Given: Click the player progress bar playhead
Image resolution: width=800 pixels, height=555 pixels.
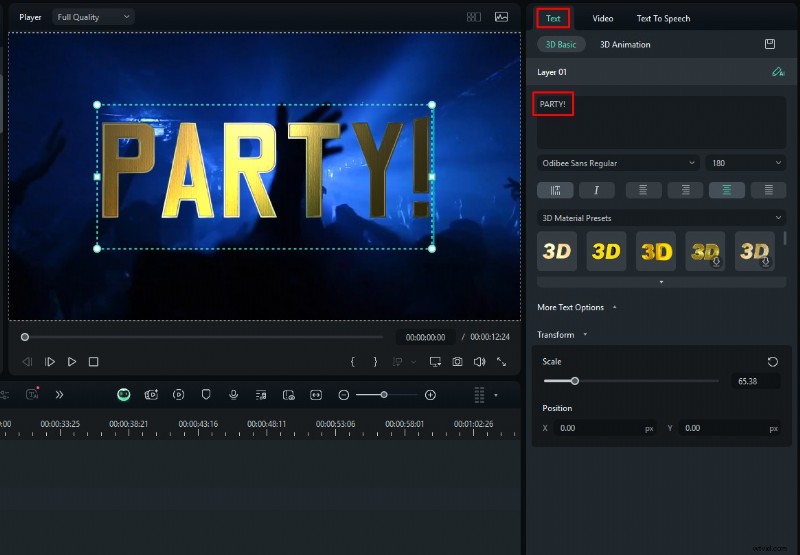Looking at the screenshot, I should pyautogui.click(x=24, y=337).
